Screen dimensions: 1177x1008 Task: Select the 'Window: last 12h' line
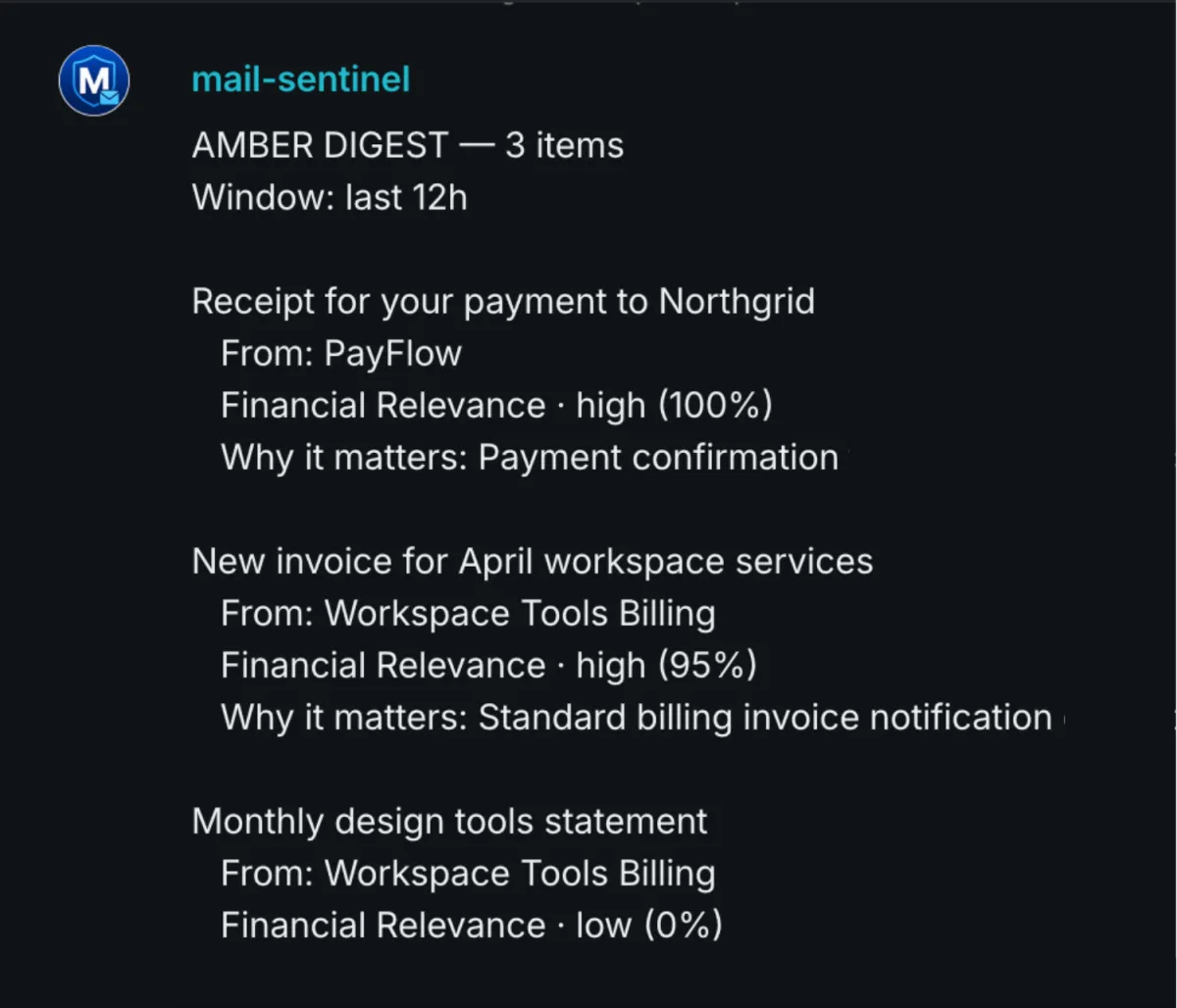click(330, 198)
